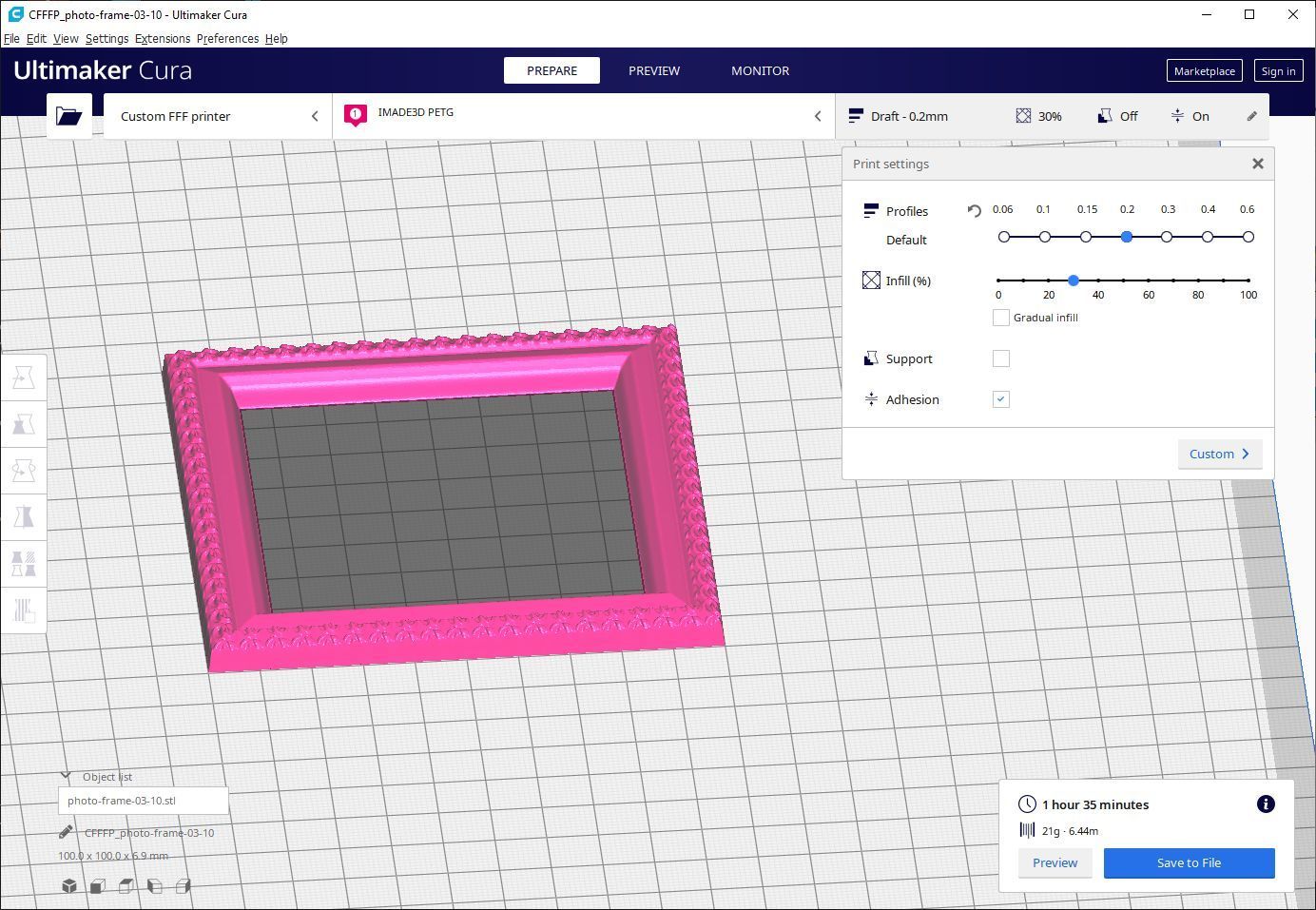This screenshot has width=1316, height=910.
Task: Switch to the PREVIEW tab
Action: click(654, 70)
